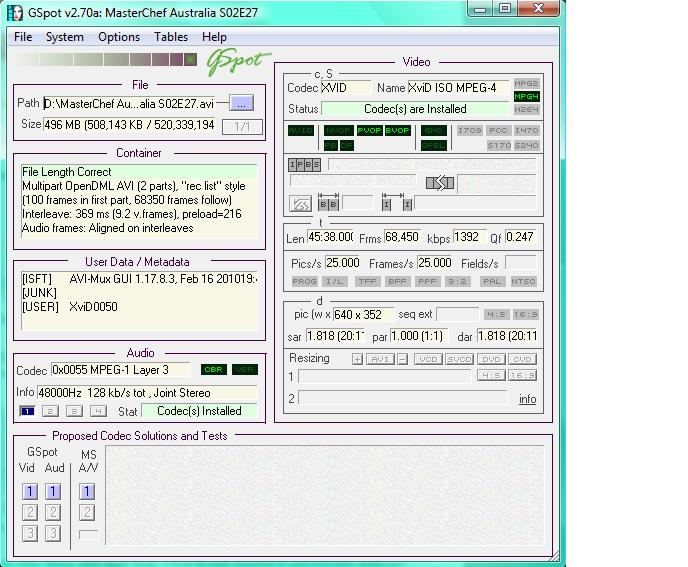The width and height of the screenshot is (688, 567).
Task: Click the MPG2 codec indicator
Action: (x=526, y=83)
